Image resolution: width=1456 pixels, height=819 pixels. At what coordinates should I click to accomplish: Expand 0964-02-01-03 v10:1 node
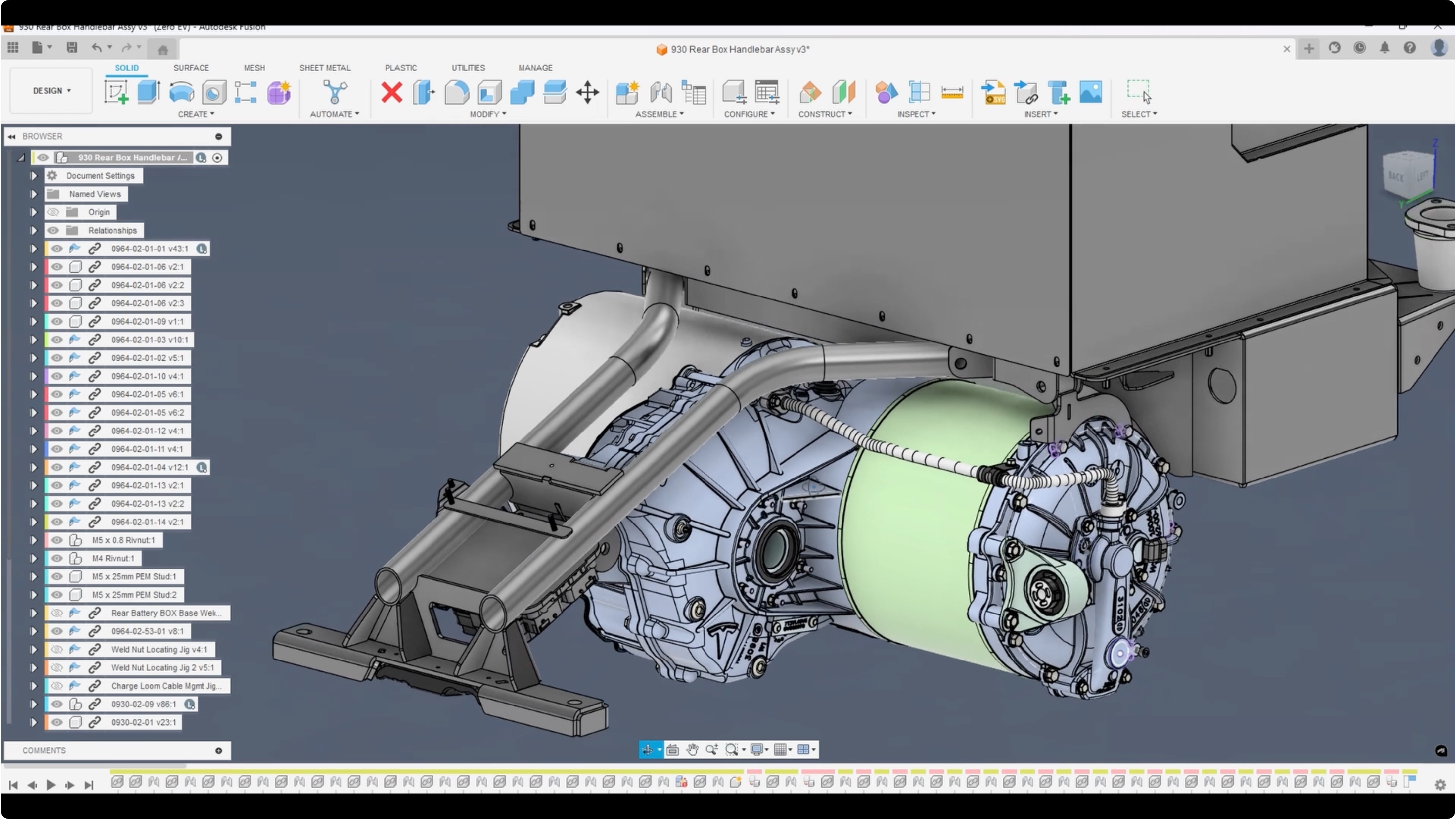pyautogui.click(x=33, y=340)
